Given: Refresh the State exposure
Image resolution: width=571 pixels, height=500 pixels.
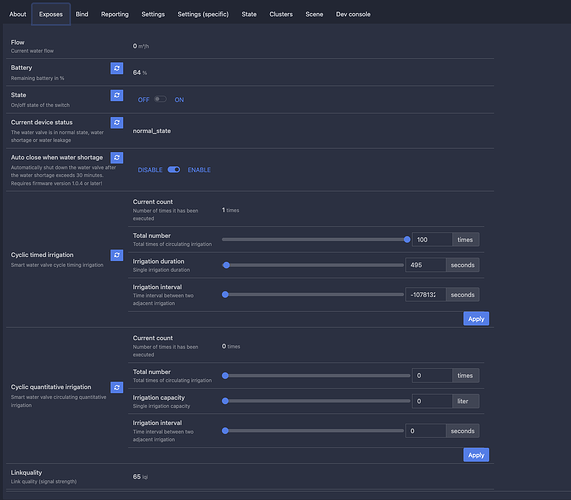Looking at the screenshot, I should point(117,95).
